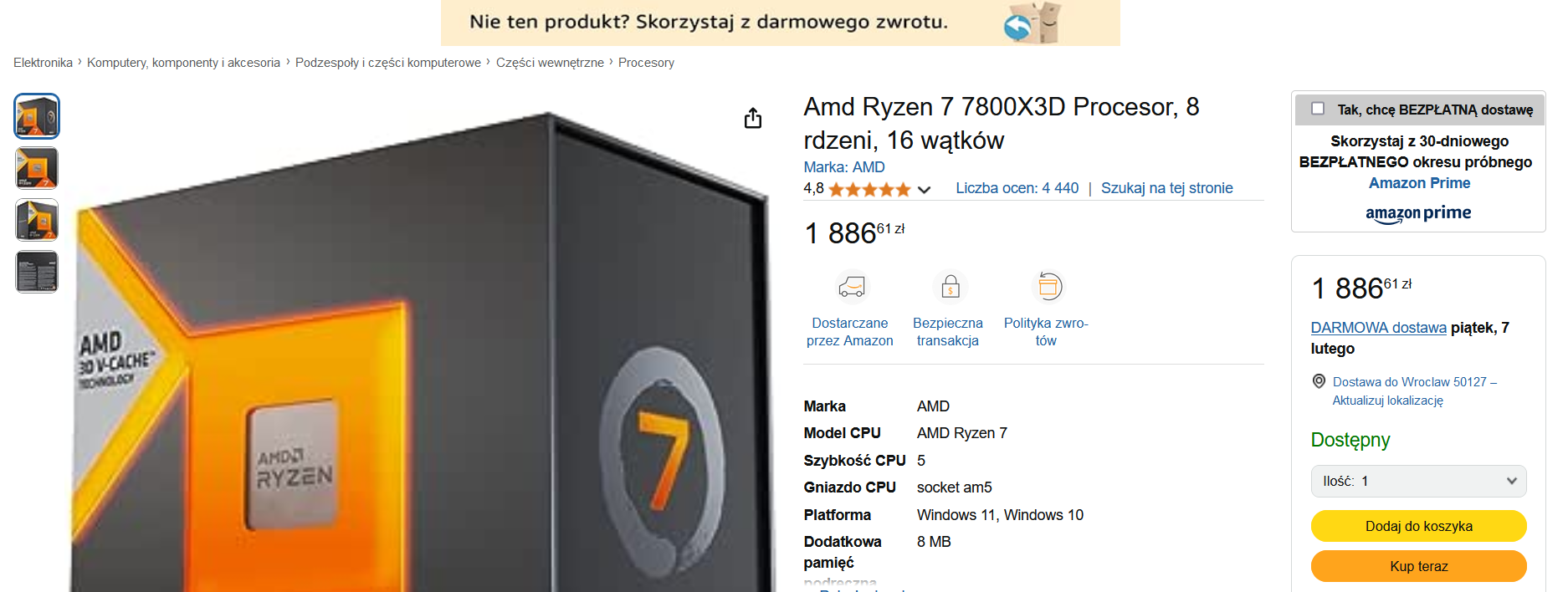
Task: Click the location pin icon
Action: coord(1319,381)
